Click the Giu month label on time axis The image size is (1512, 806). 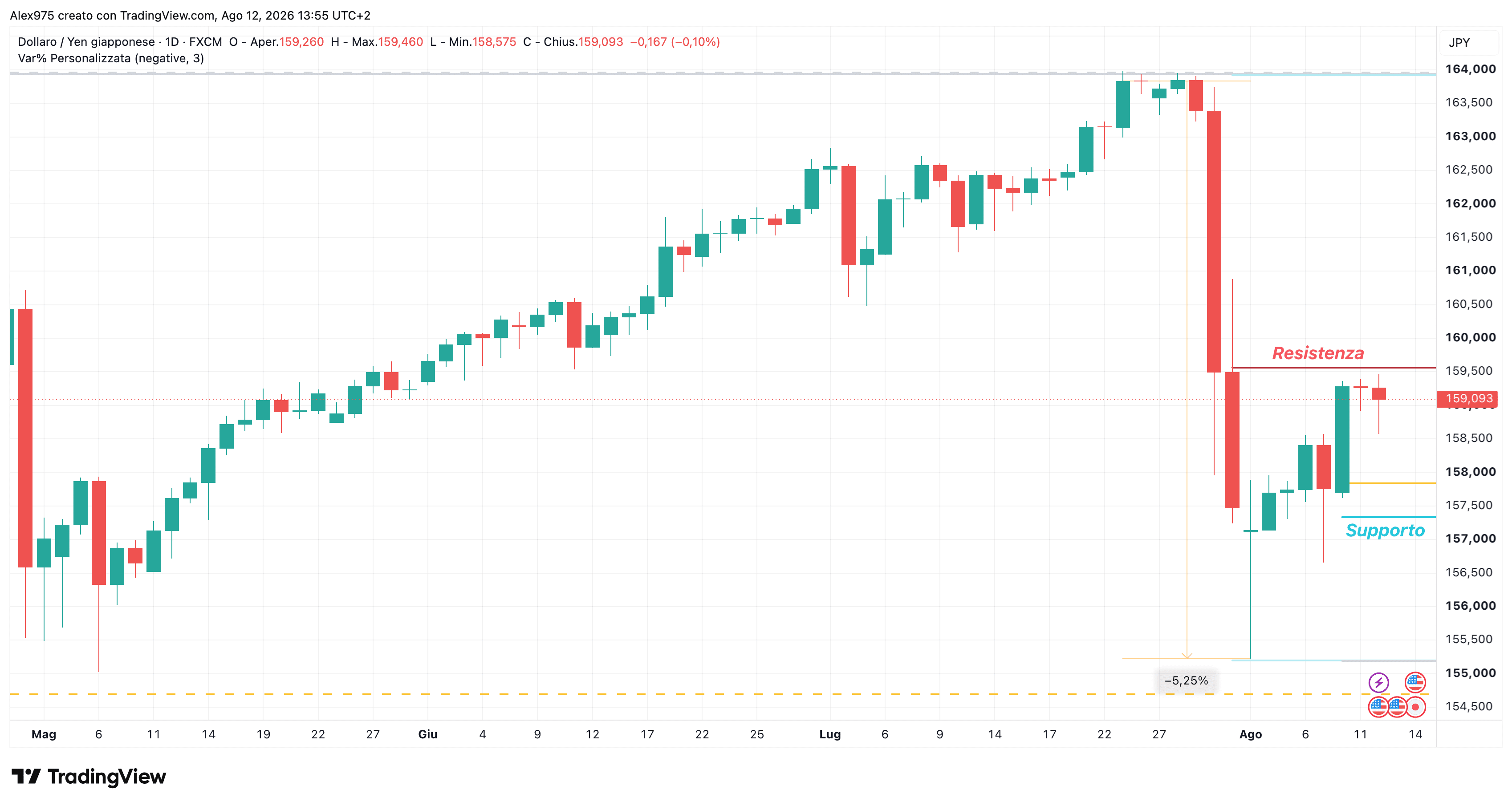click(x=427, y=734)
